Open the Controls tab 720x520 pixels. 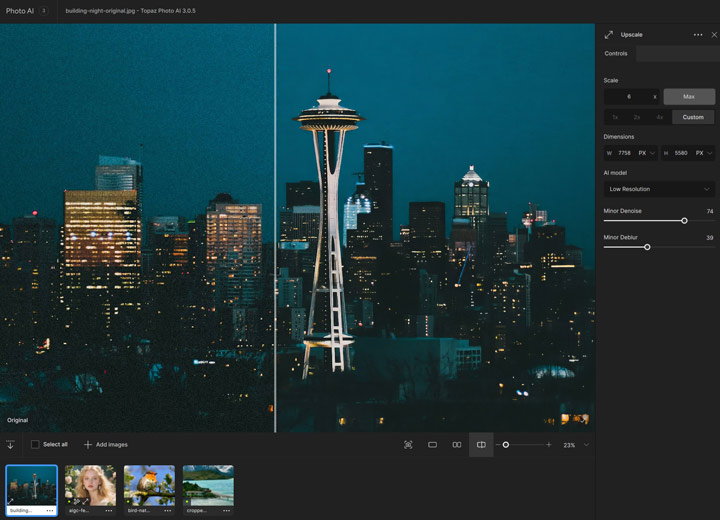(x=616, y=54)
